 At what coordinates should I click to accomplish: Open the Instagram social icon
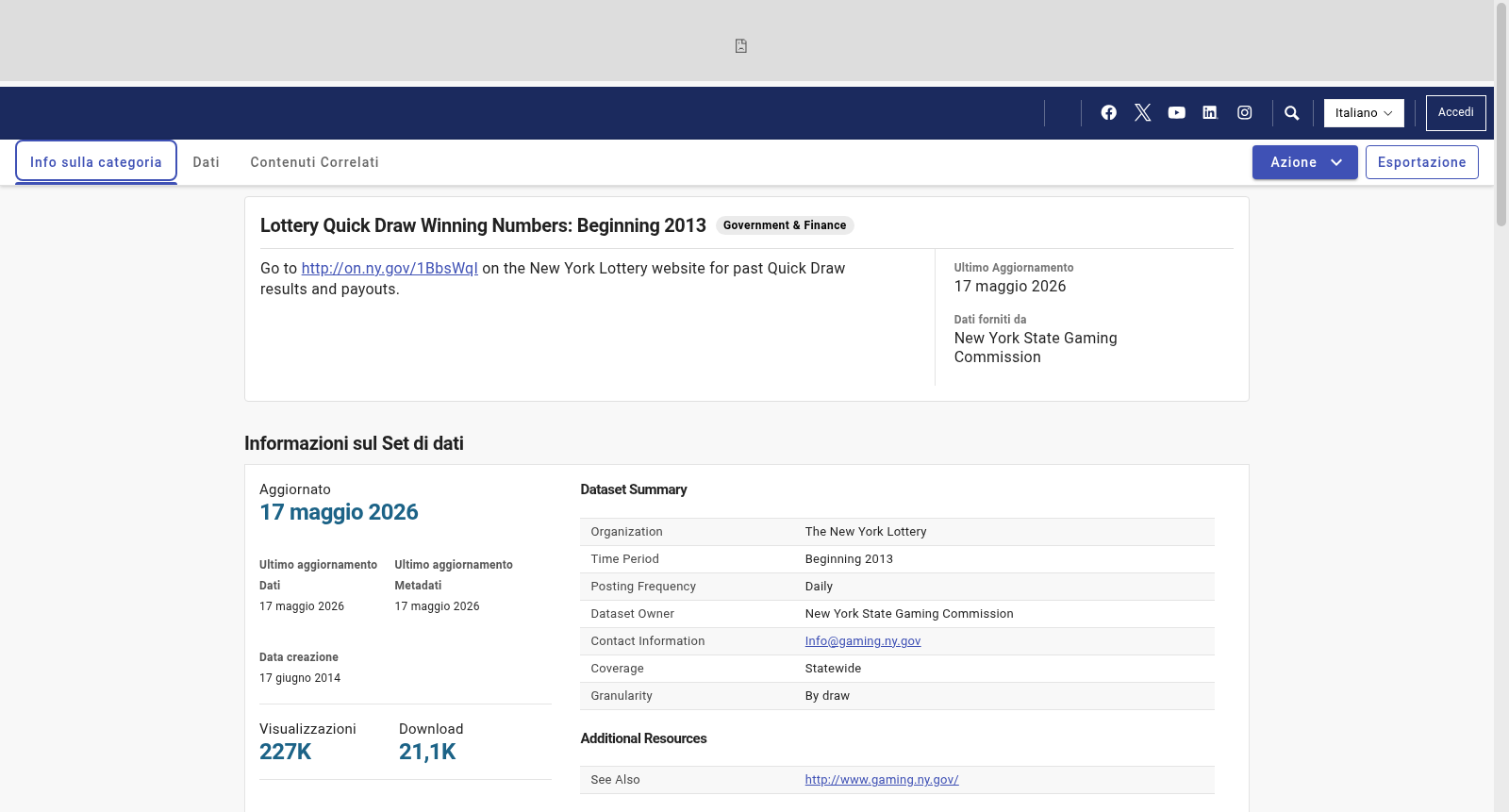1245,112
